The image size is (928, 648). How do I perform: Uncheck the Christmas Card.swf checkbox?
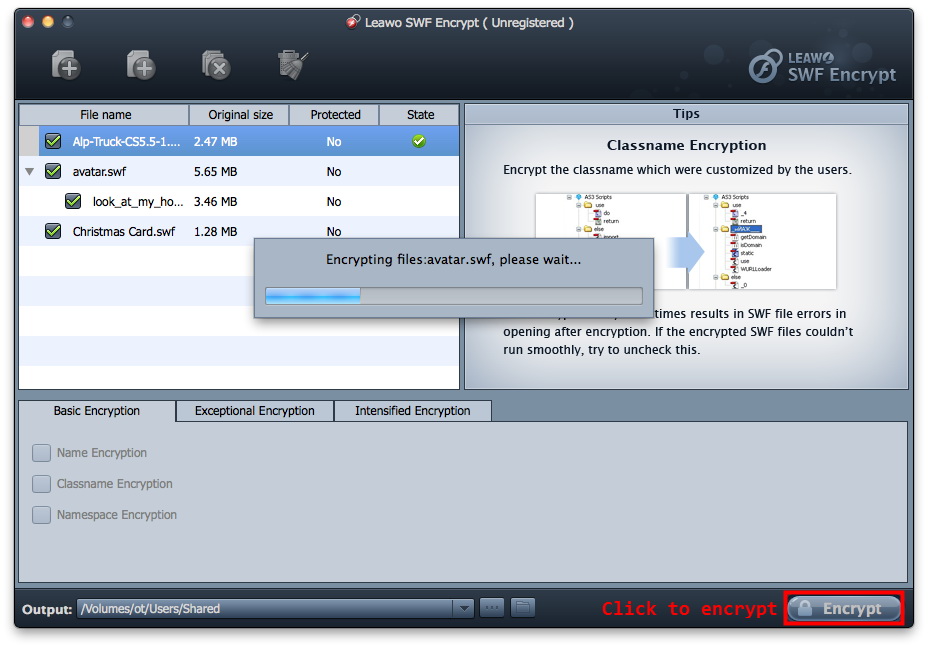pyautogui.click(x=53, y=231)
